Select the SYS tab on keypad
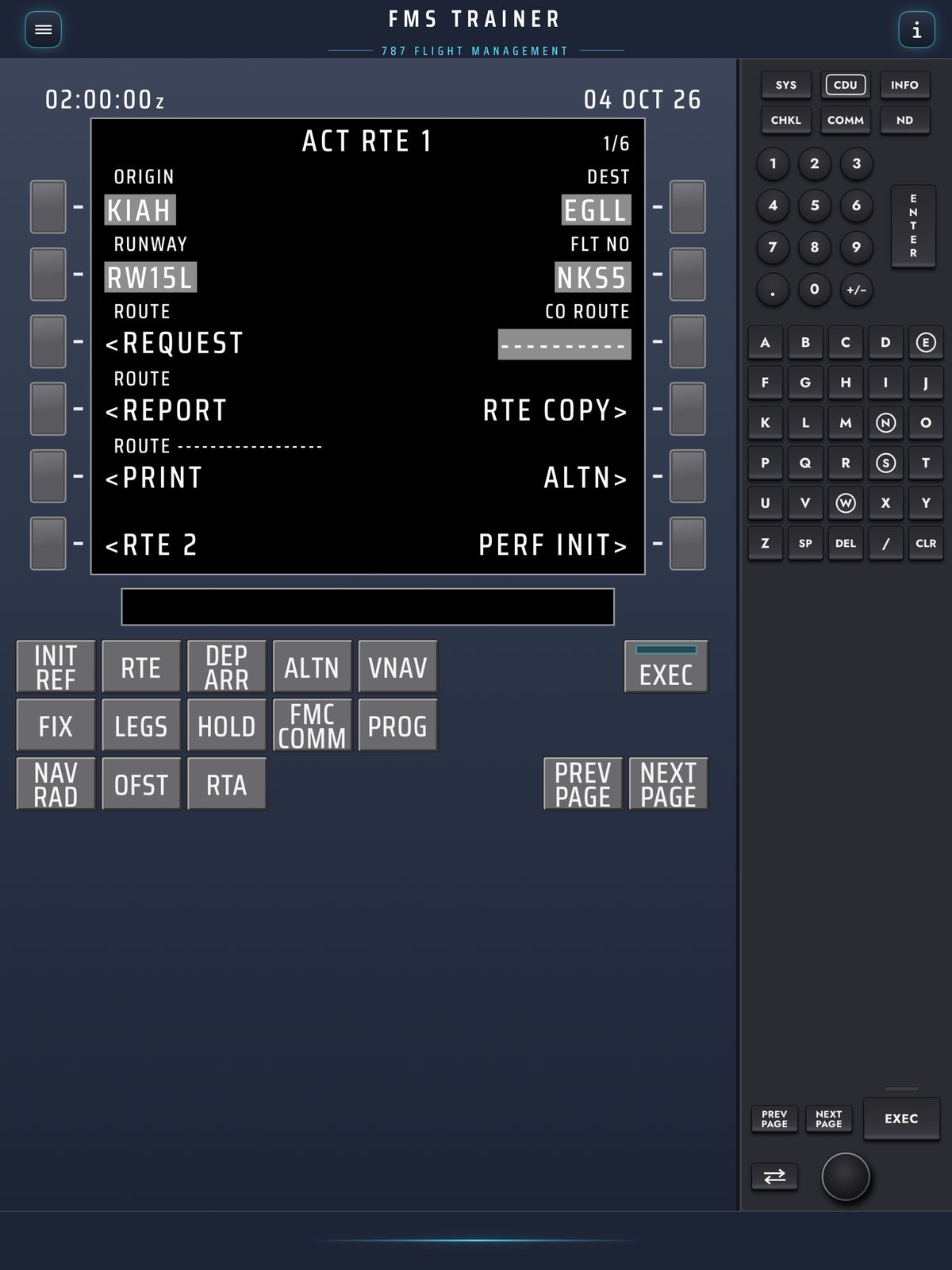This screenshot has height=1270, width=952. point(785,85)
